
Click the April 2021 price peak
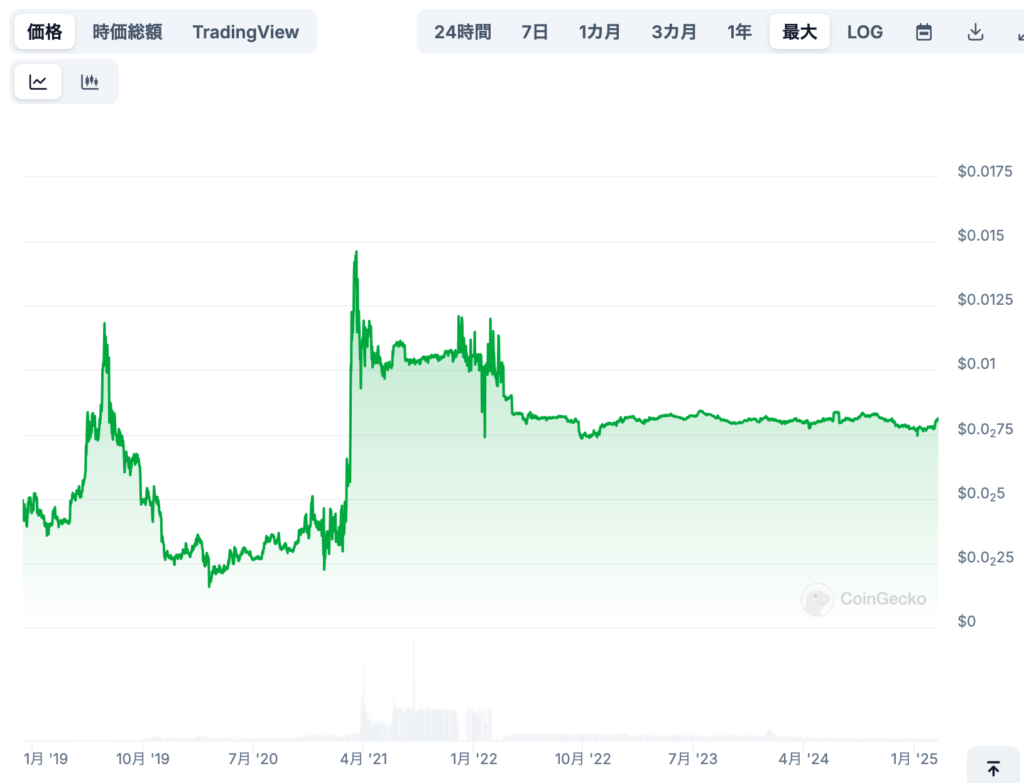(355, 253)
